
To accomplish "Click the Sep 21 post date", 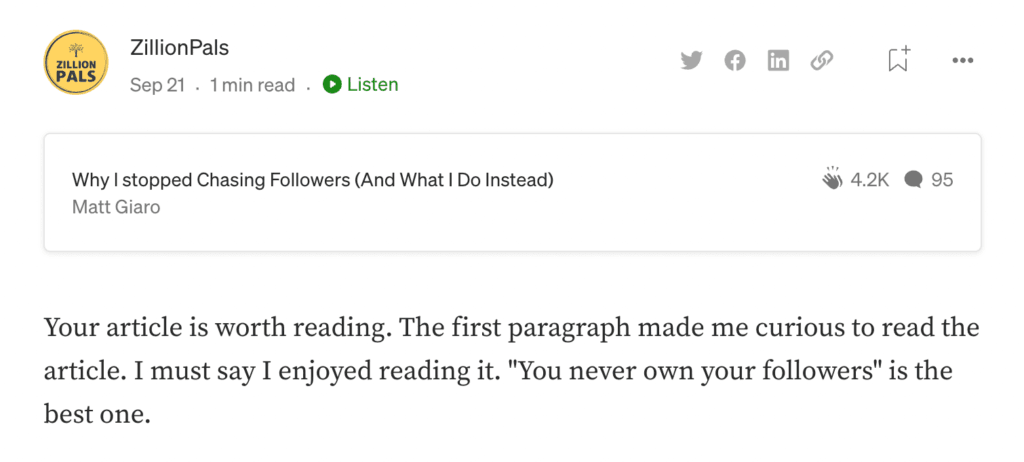I will pos(157,85).
